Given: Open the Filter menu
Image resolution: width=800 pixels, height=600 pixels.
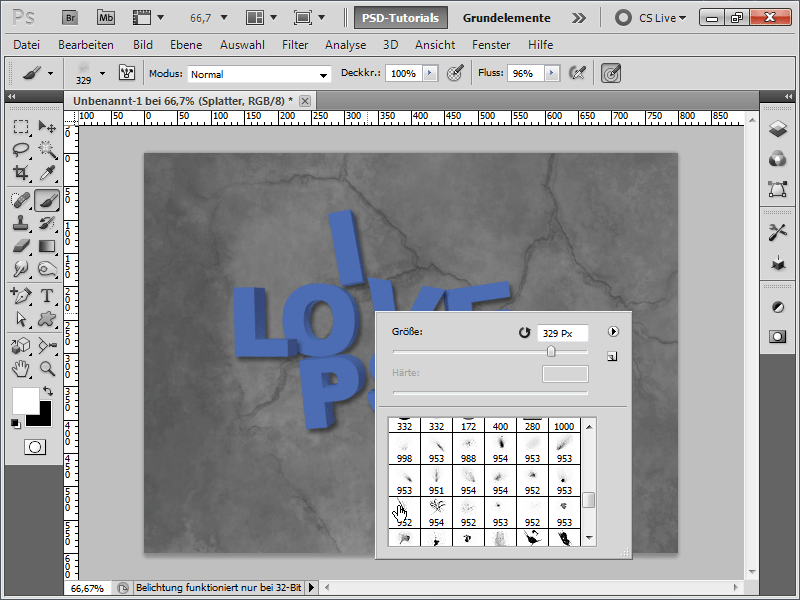Looking at the screenshot, I should [x=295, y=45].
